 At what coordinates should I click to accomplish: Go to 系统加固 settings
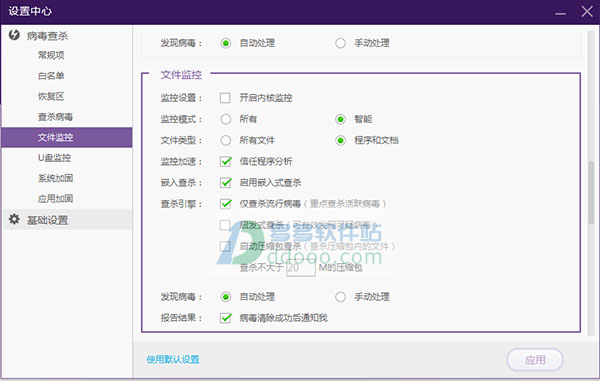click(x=55, y=178)
